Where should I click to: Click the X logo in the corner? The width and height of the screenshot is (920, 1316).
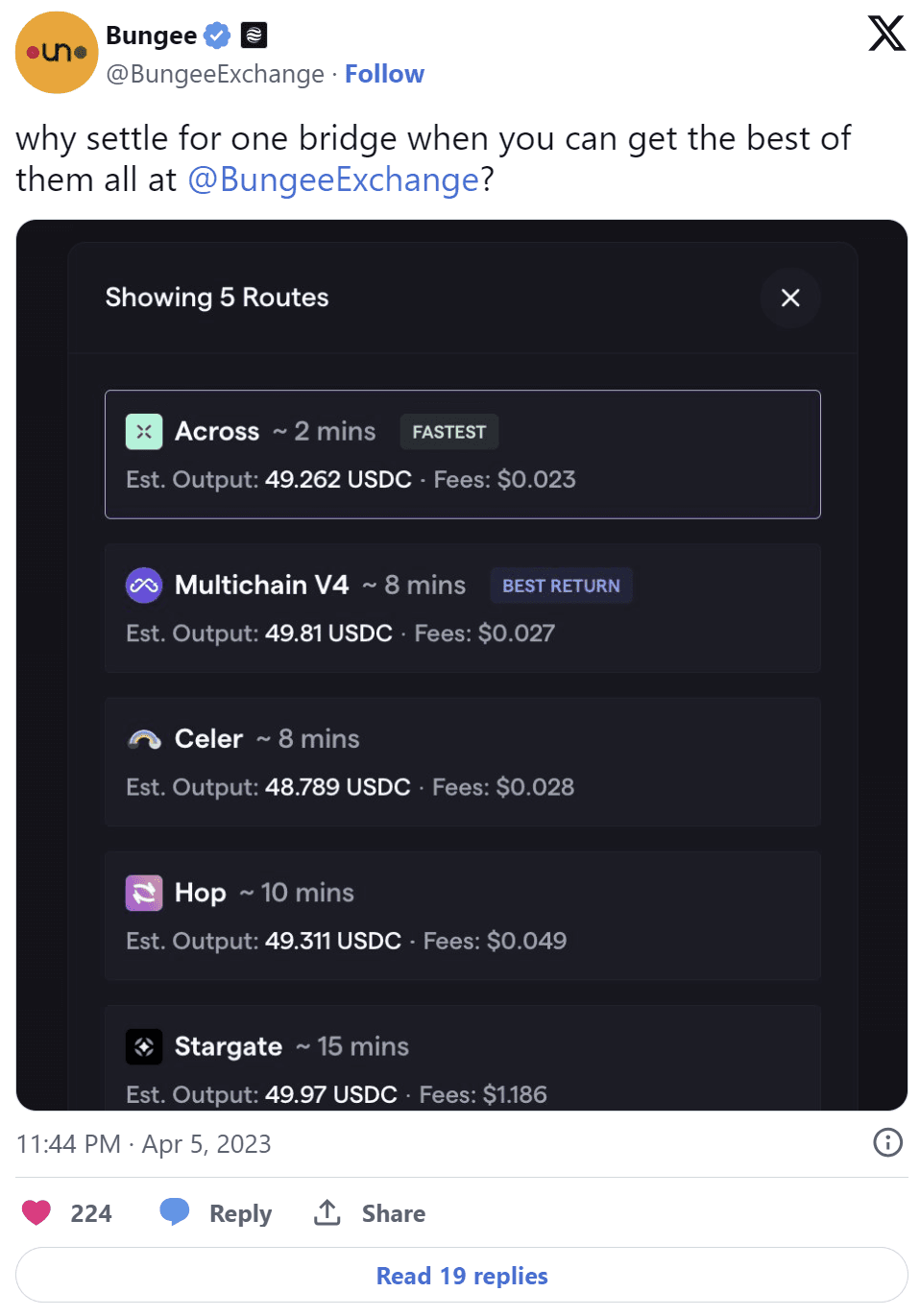[885, 34]
